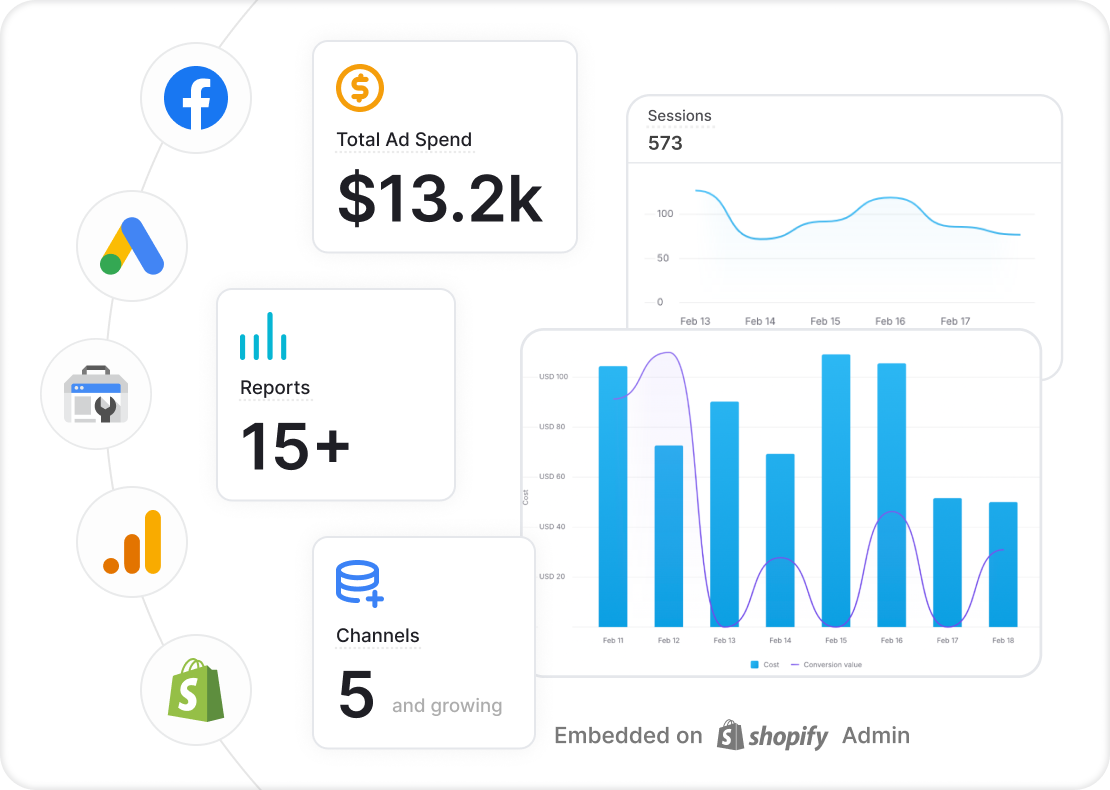Viewport: 1110px width, 790px height.
Task: Click the orange dollar coin icon
Action: point(360,88)
